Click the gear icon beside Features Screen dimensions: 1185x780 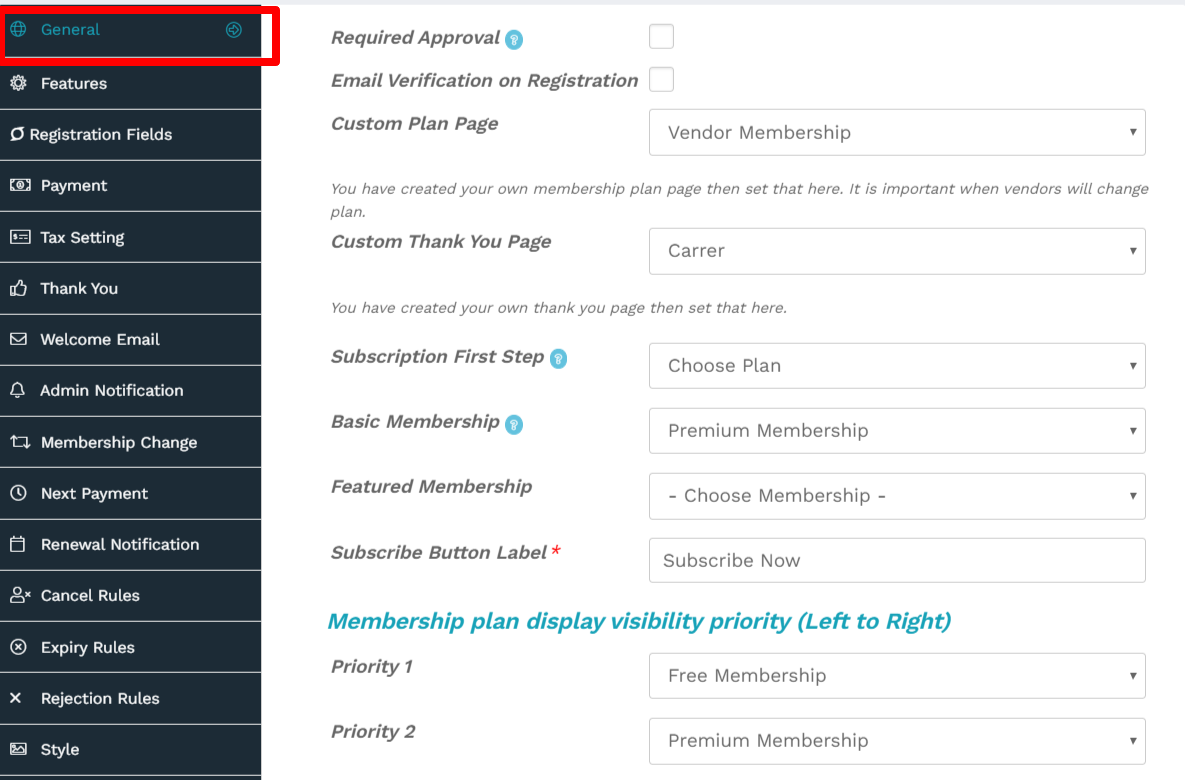pos(18,84)
